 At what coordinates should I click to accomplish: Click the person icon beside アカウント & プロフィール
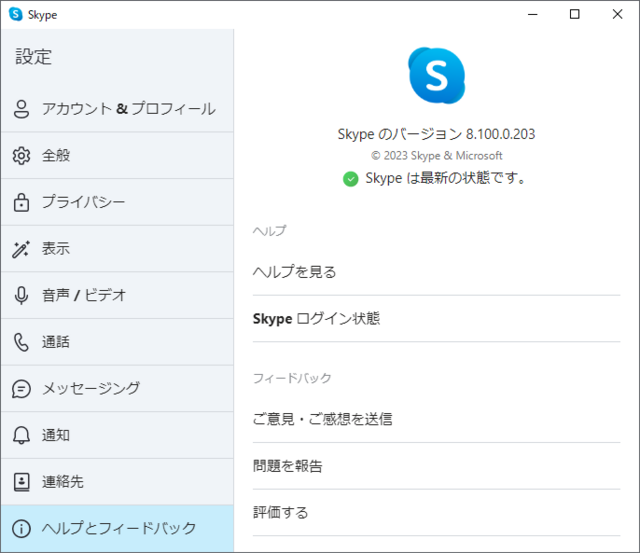coord(21,109)
